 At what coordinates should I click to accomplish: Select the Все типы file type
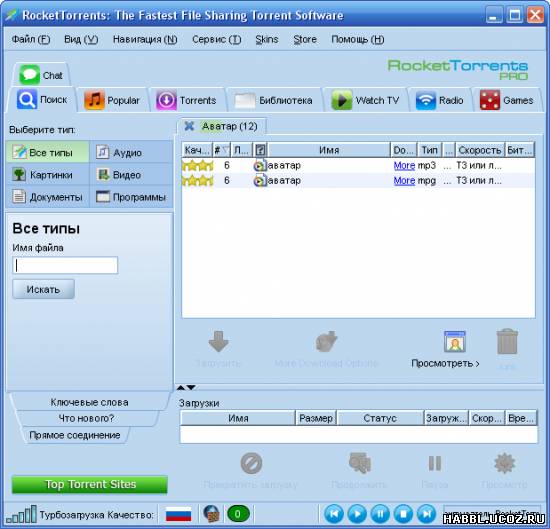click(47, 152)
